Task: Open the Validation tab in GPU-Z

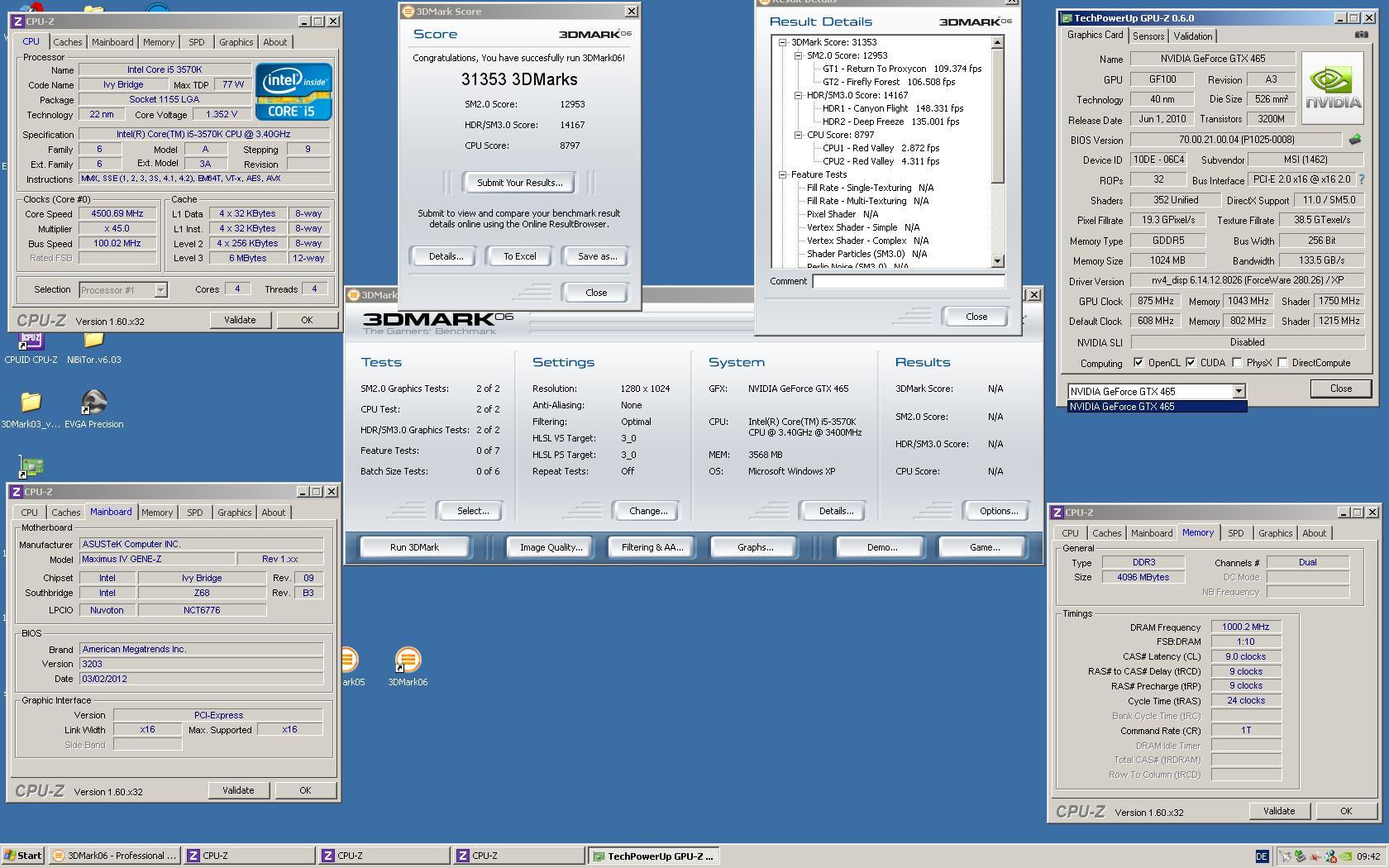Action: 1192,36
